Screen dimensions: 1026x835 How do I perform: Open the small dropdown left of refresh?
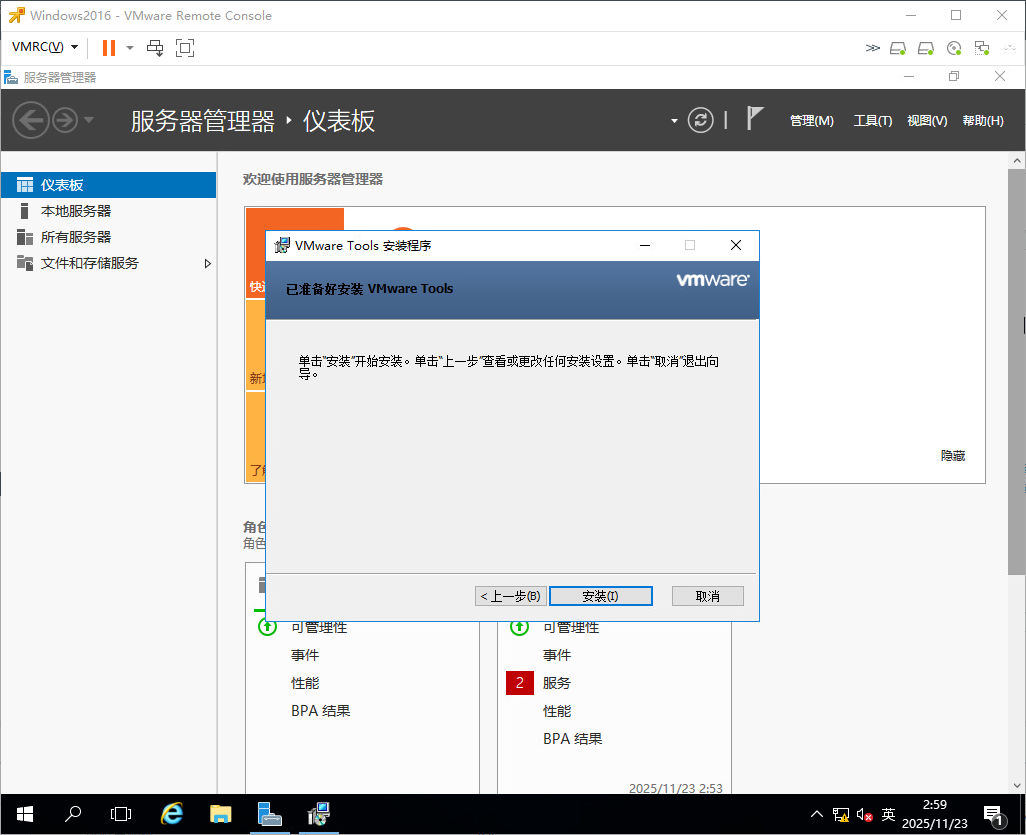pyautogui.click(x=674, y=121)
